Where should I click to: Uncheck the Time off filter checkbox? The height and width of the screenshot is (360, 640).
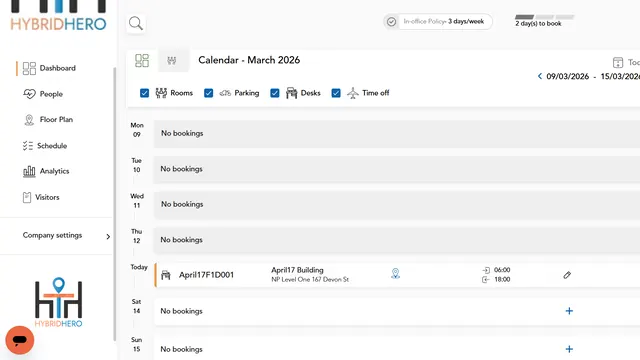(336, 93)
